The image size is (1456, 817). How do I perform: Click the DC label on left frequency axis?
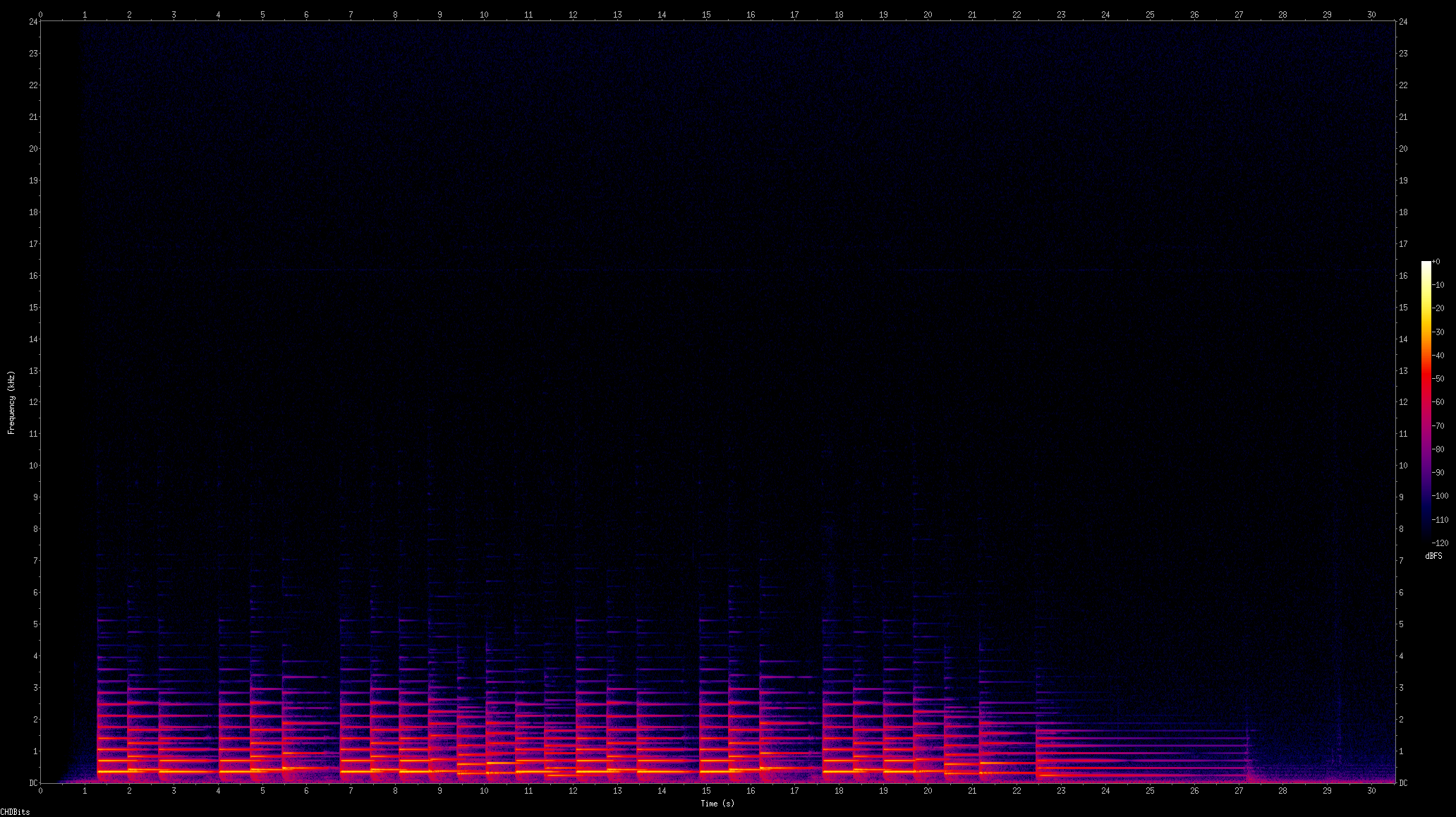pos(33,783)
